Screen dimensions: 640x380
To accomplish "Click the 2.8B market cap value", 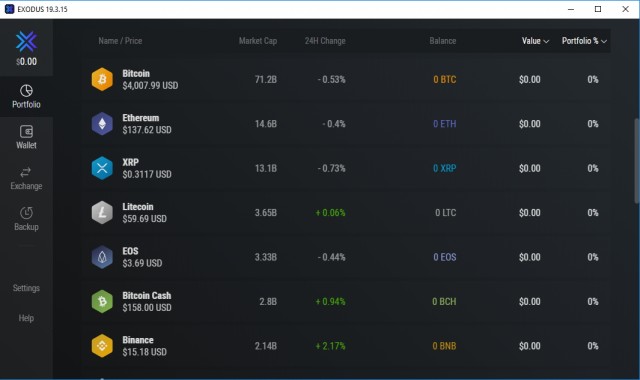I will [268, 302].
